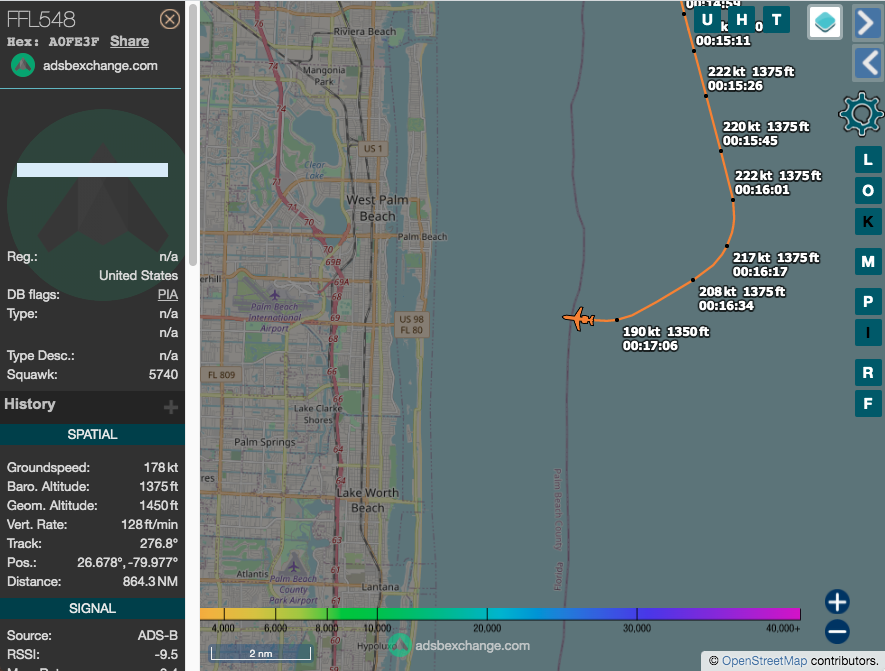The image size is (885, 671).
Task: Click the Share link next to Hex
Action: [129, 41]
